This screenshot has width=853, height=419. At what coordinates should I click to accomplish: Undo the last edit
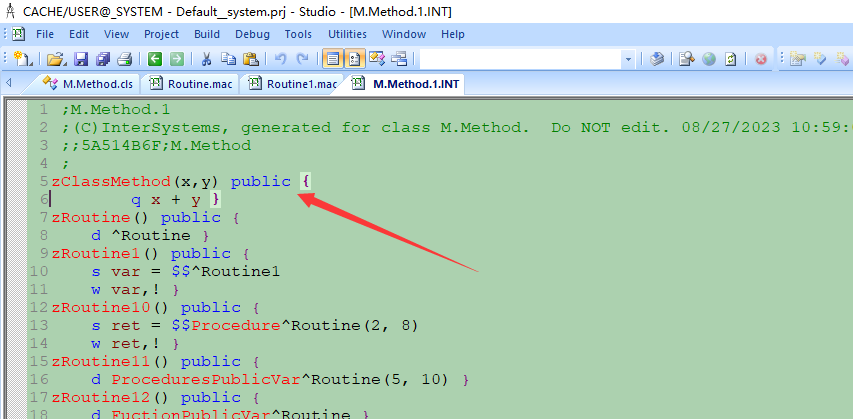tap(281, 59)
